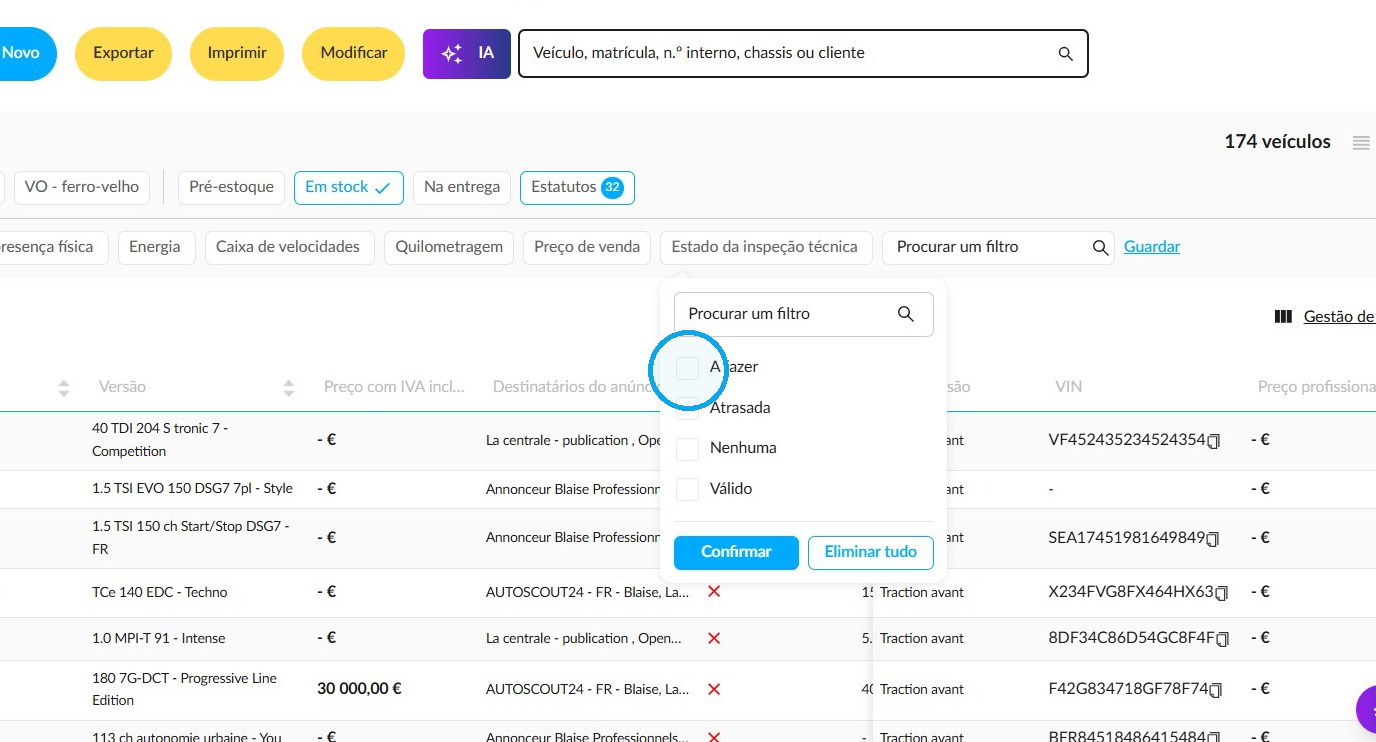Switch to the Pré-estoque tab
The height and width of the screenshot is (742, 1376).
pyautogui.click(x=231, y=188)
